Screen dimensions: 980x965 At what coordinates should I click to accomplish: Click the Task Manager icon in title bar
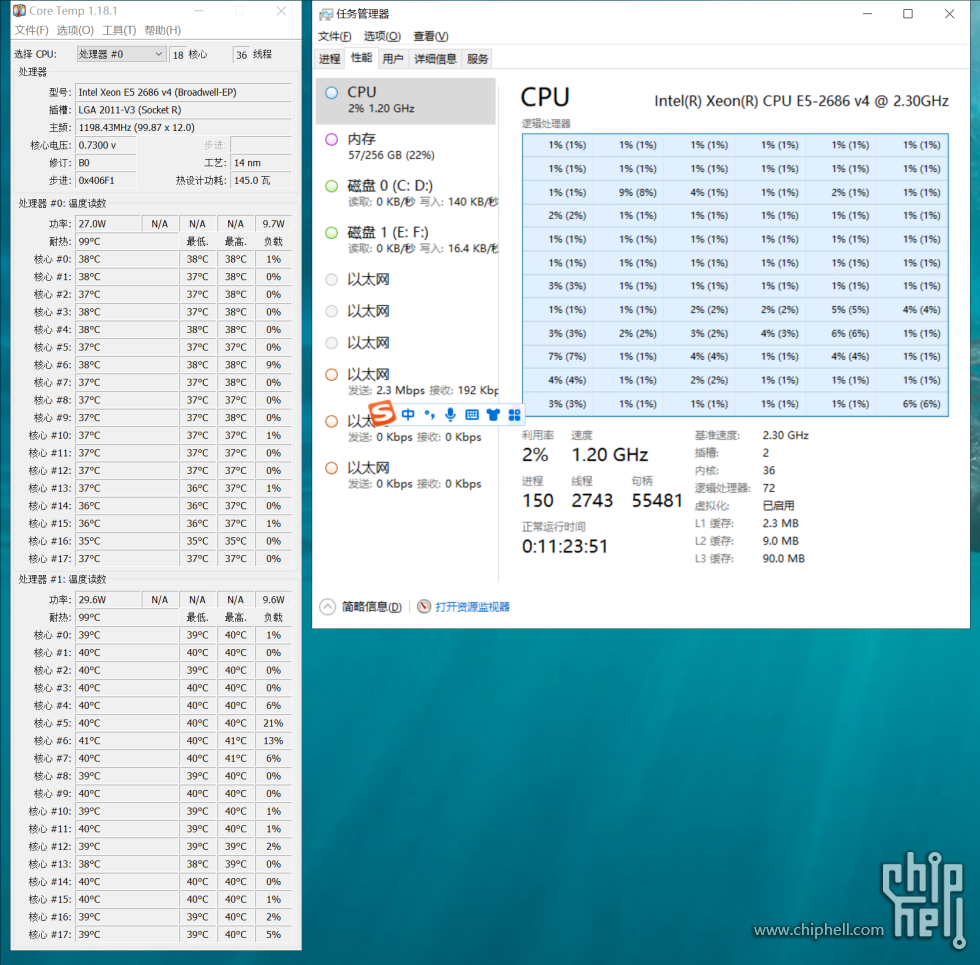pyautogui.click(x=326, y=14)
